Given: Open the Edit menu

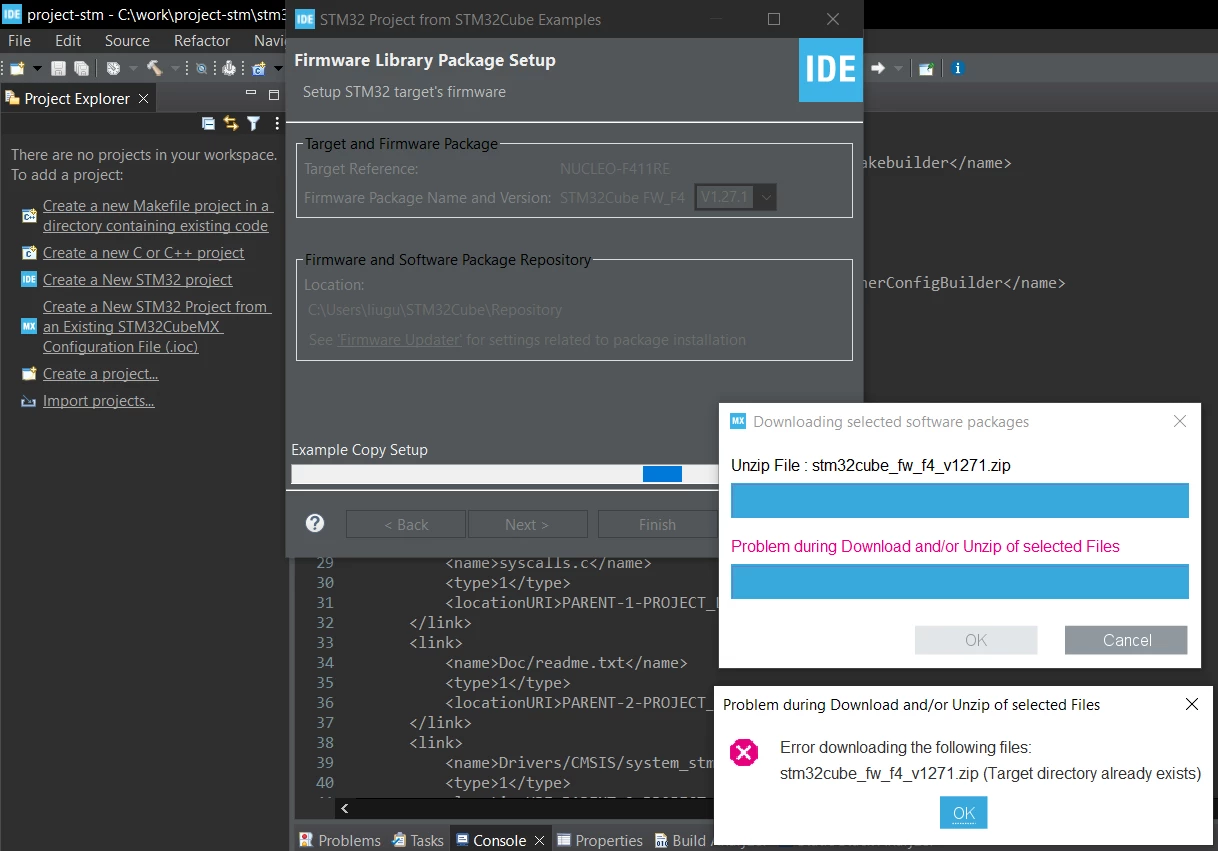Looking at the screenshot, I should click(x=68, y=41).
